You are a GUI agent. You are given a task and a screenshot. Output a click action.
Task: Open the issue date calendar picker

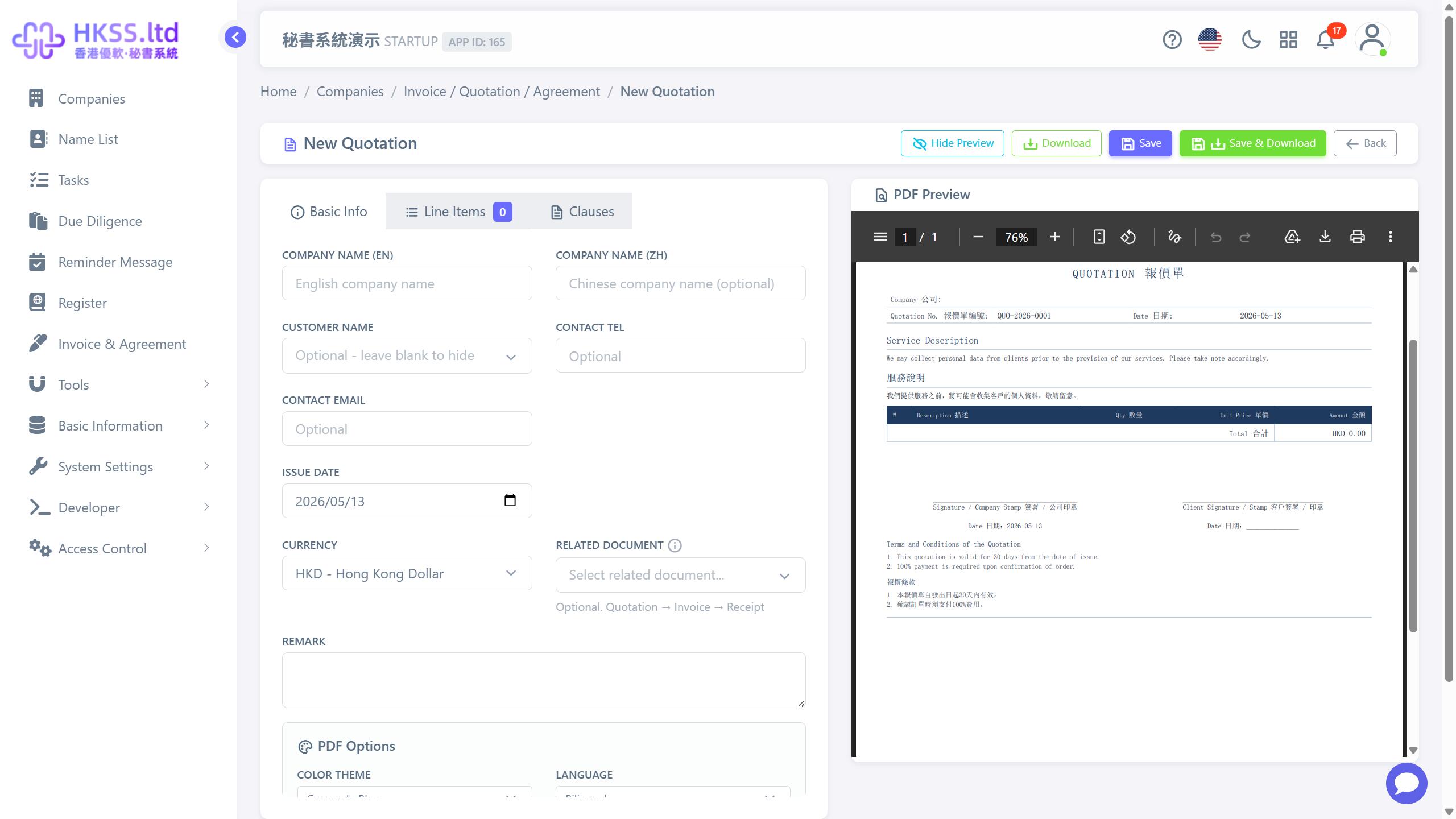coord(510,500)
